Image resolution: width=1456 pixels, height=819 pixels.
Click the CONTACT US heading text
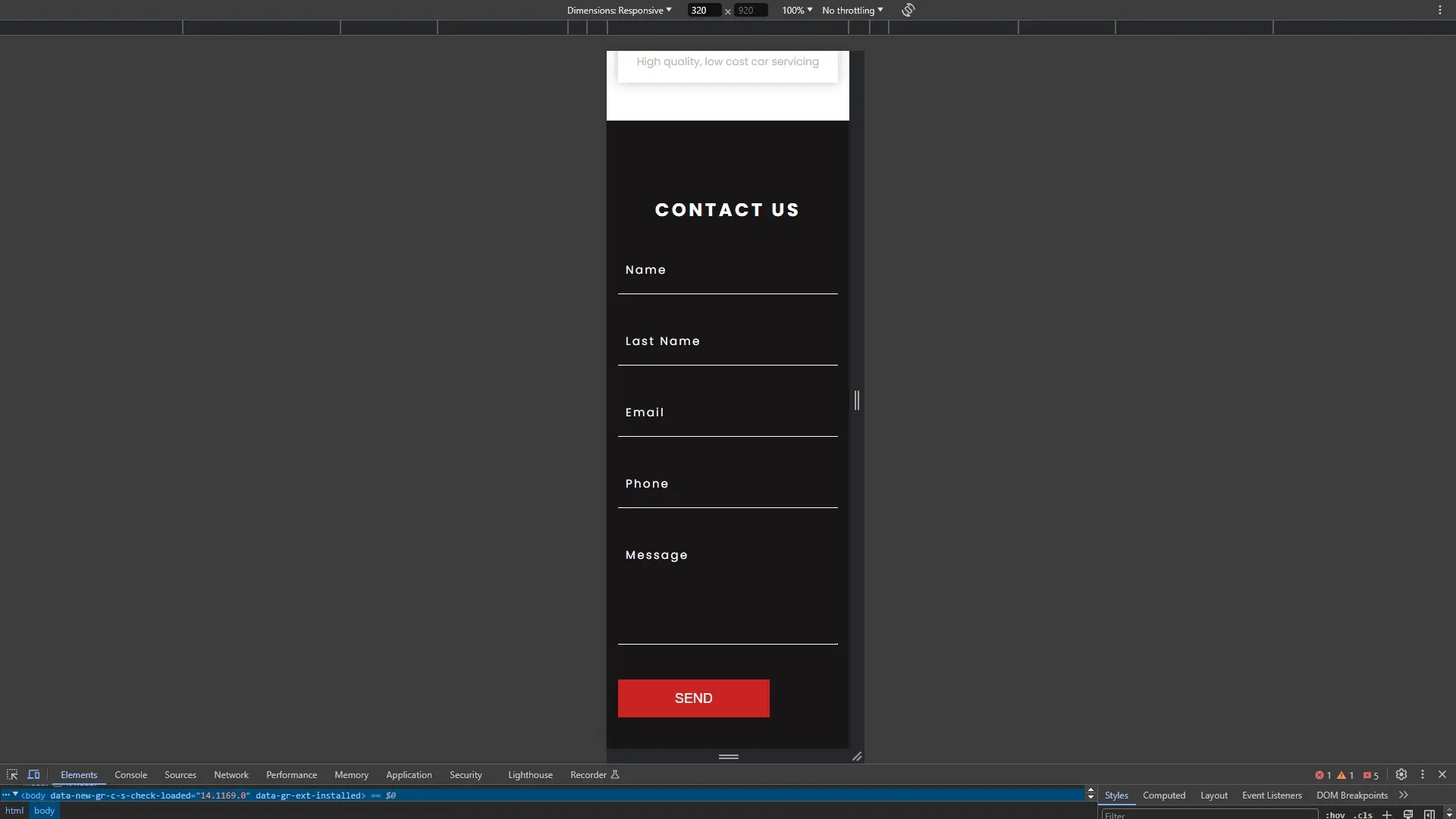tap(726, 210)
